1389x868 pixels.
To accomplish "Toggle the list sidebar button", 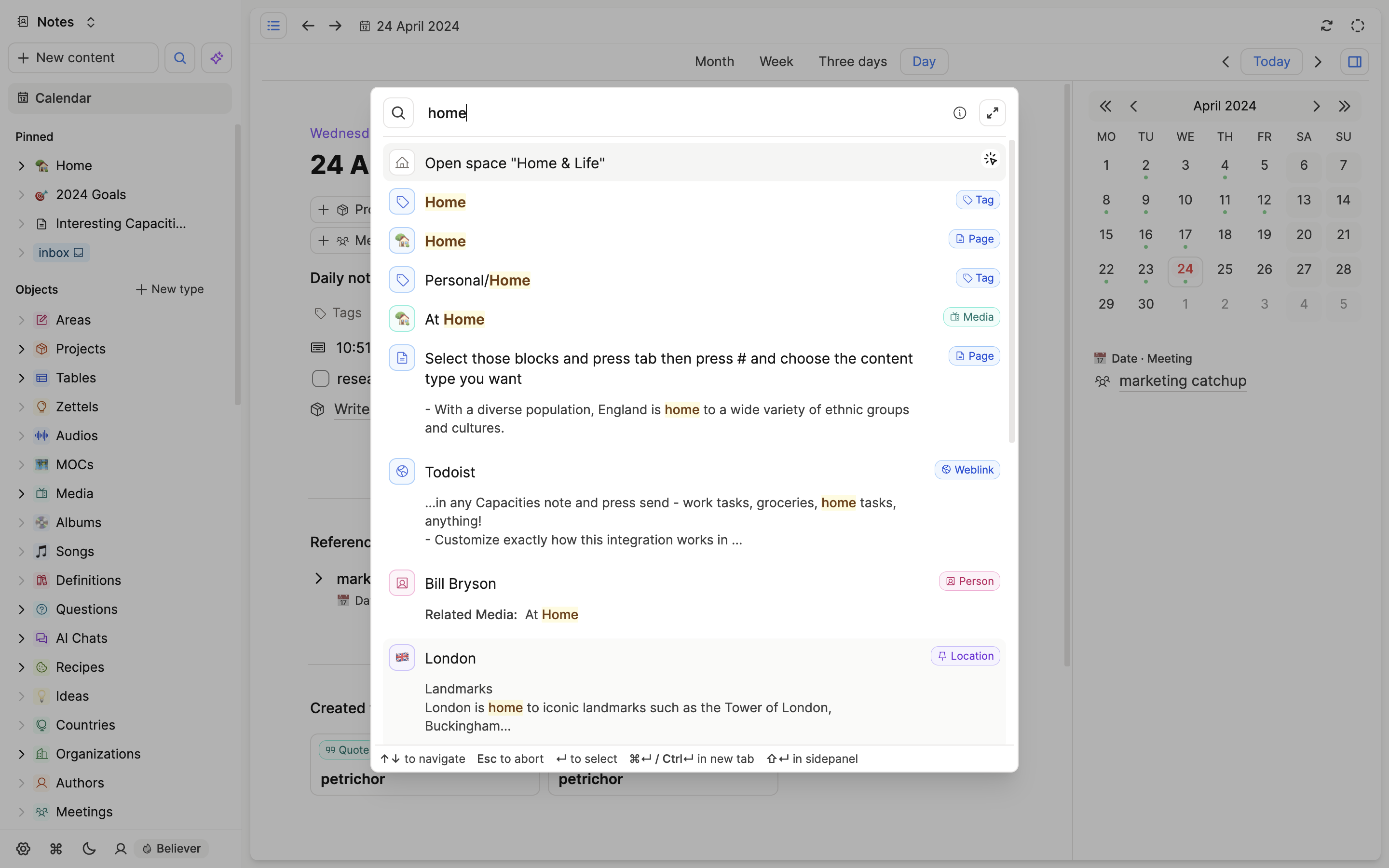I will [273, 26].
